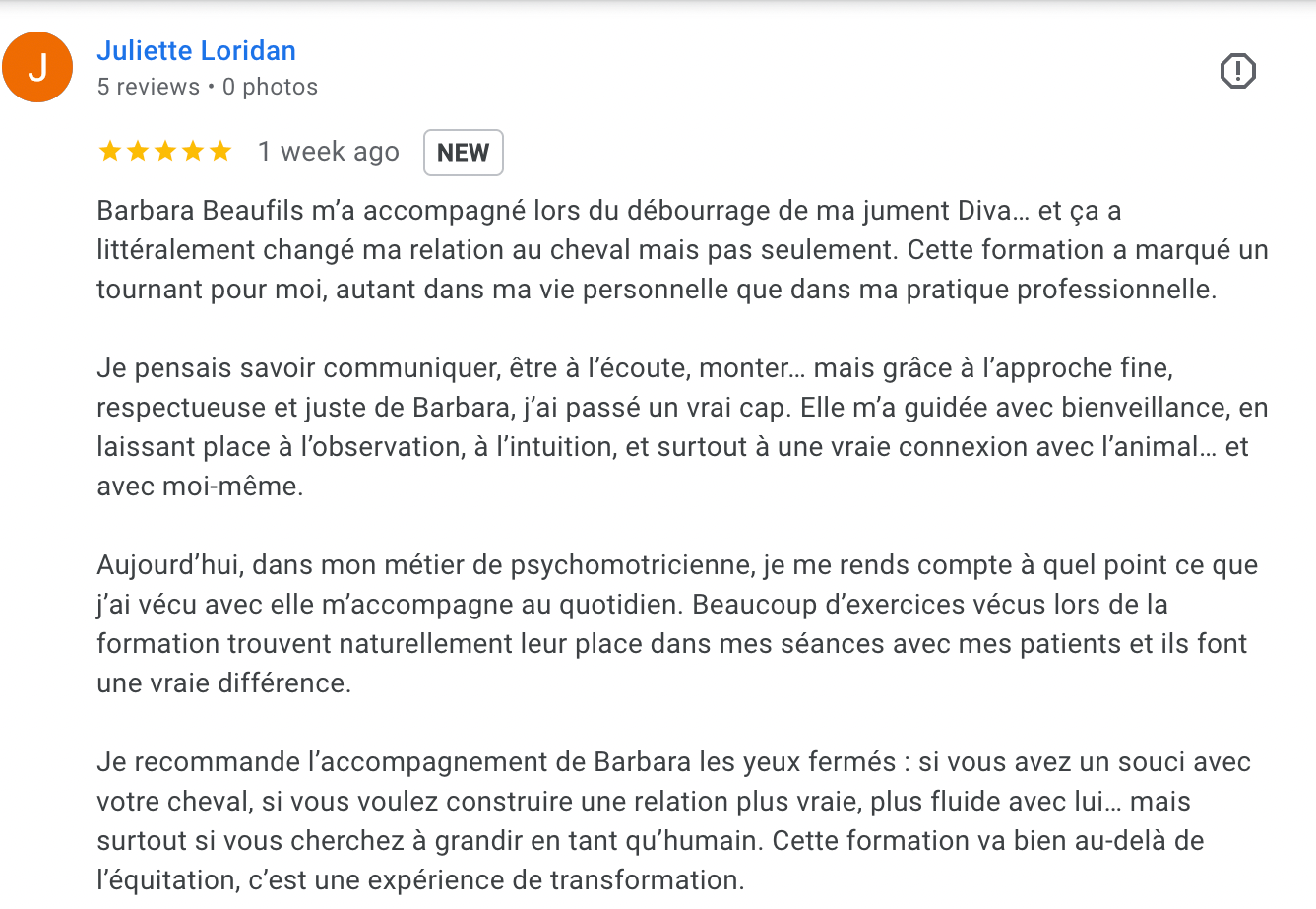This screenshot has width=1316, height=909.
Task: Click the orange J avatar
Action: [37, 67]
